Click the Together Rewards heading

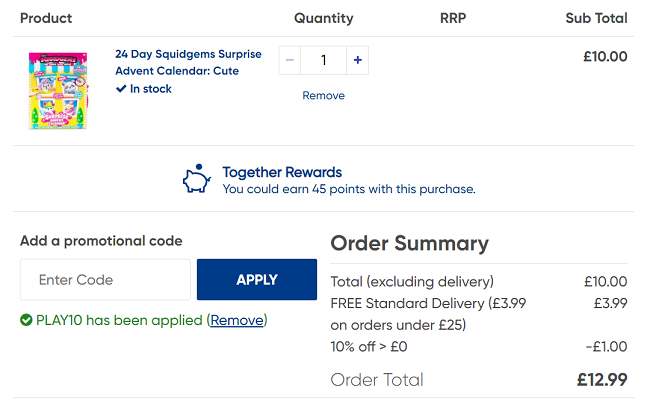[x=282, y=172]
